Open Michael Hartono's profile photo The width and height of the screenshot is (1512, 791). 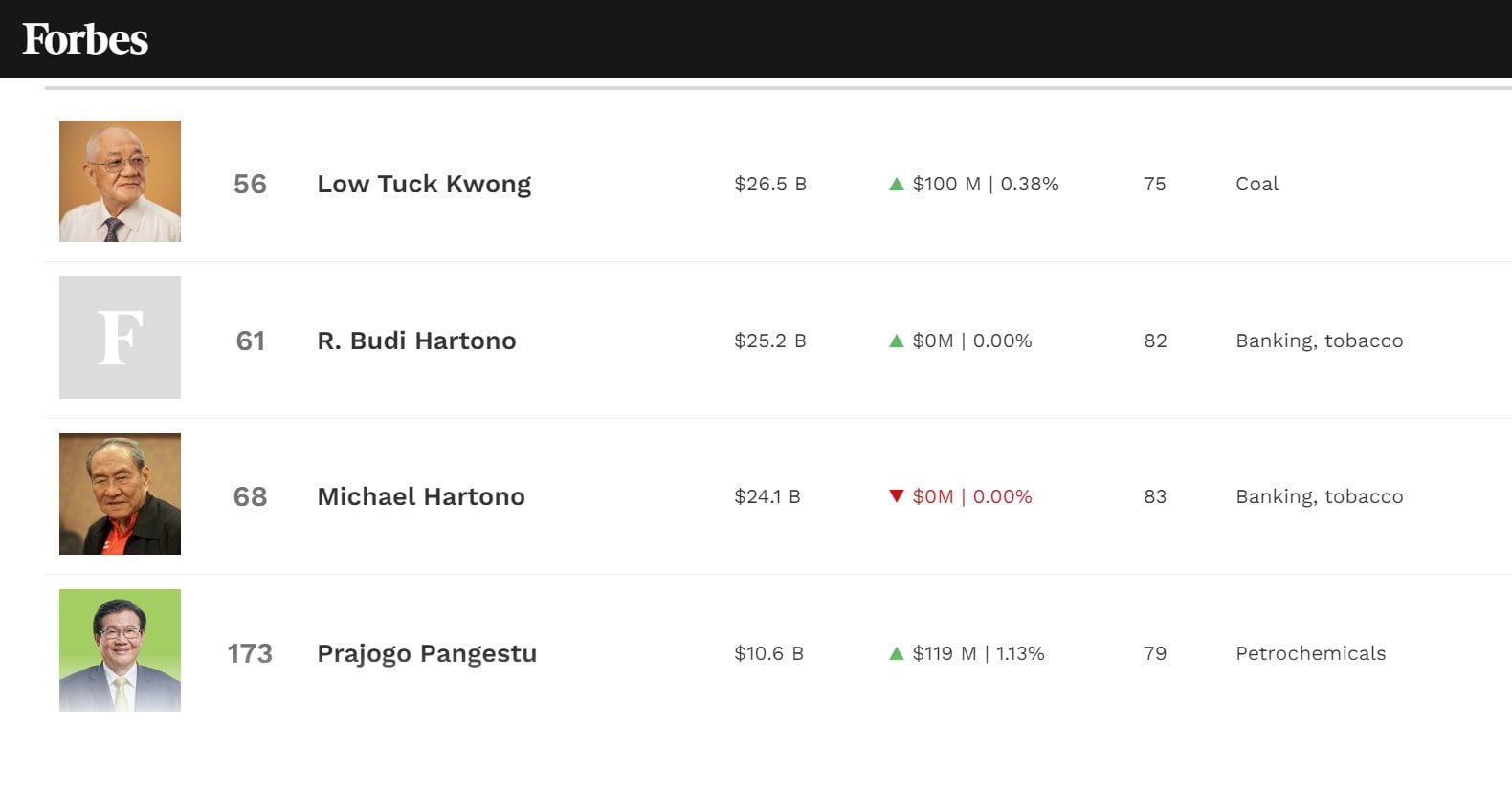[x=120, y=494]
